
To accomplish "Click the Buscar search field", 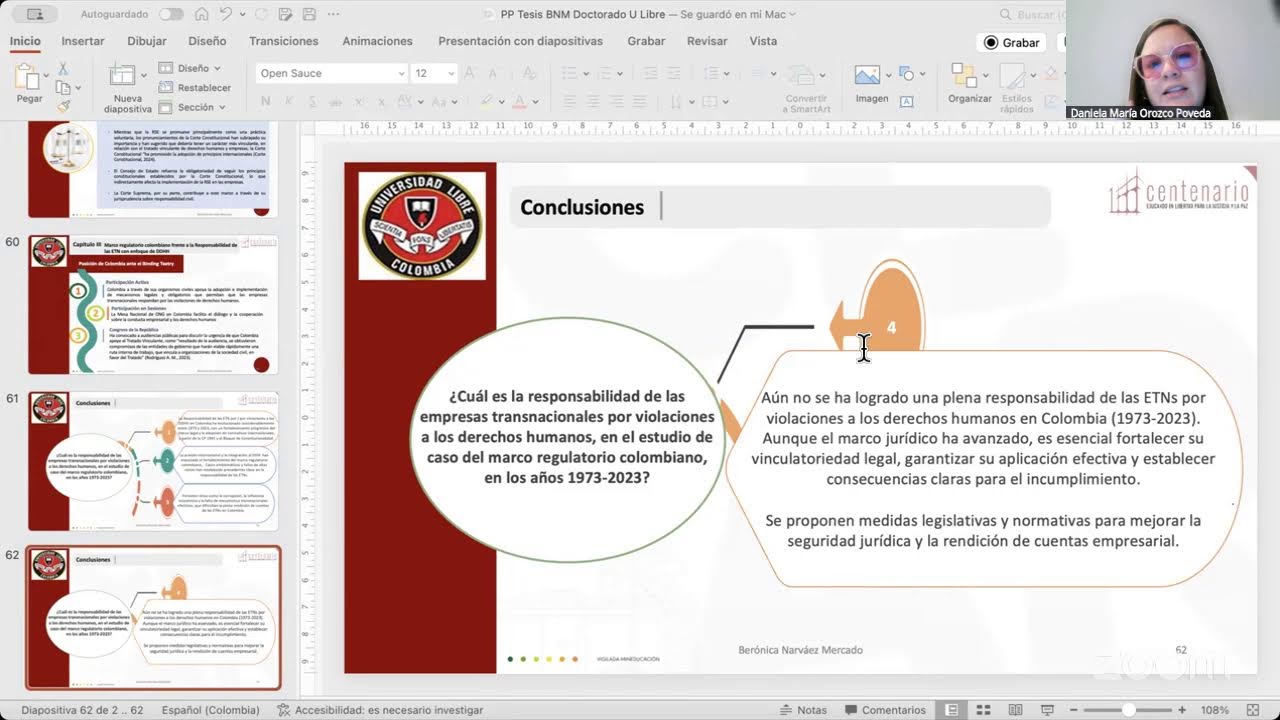I will [1031, 14].
